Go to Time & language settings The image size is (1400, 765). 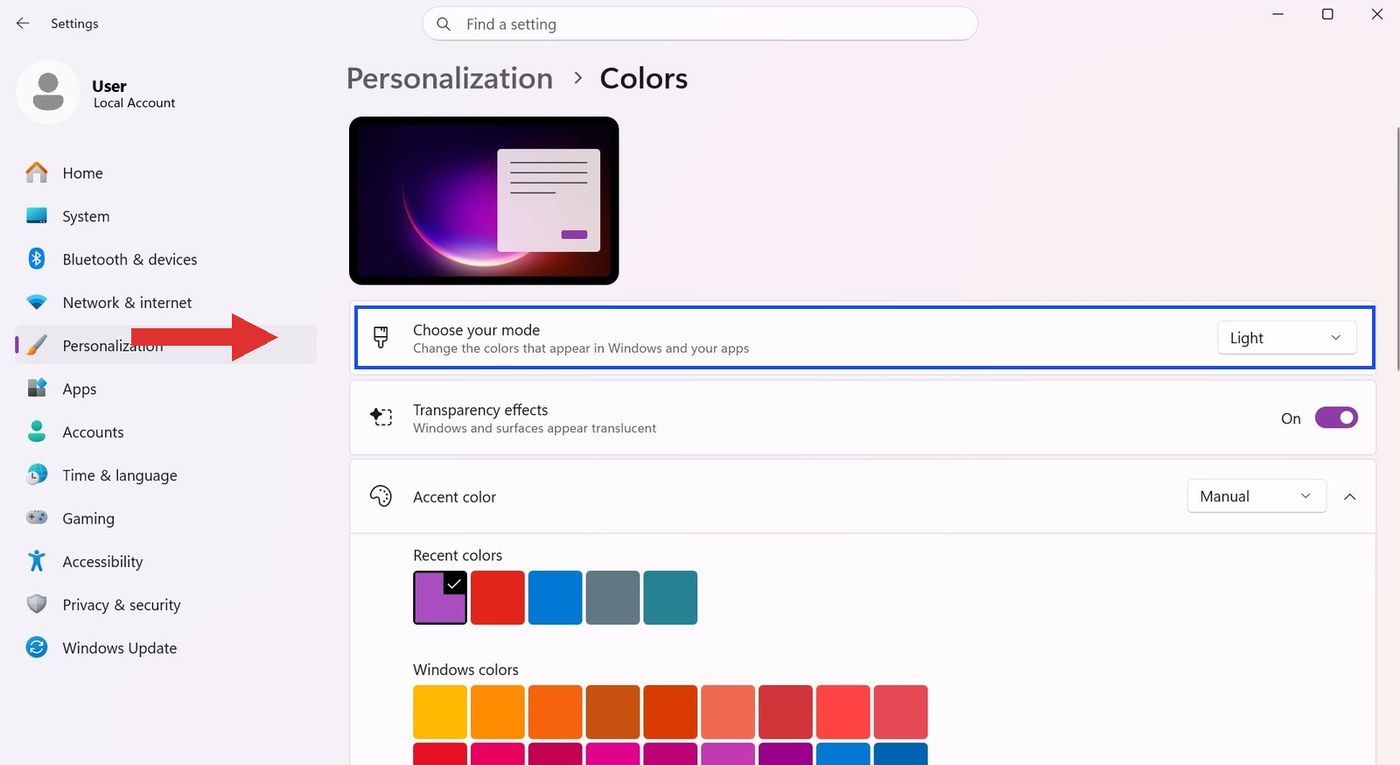166,475
